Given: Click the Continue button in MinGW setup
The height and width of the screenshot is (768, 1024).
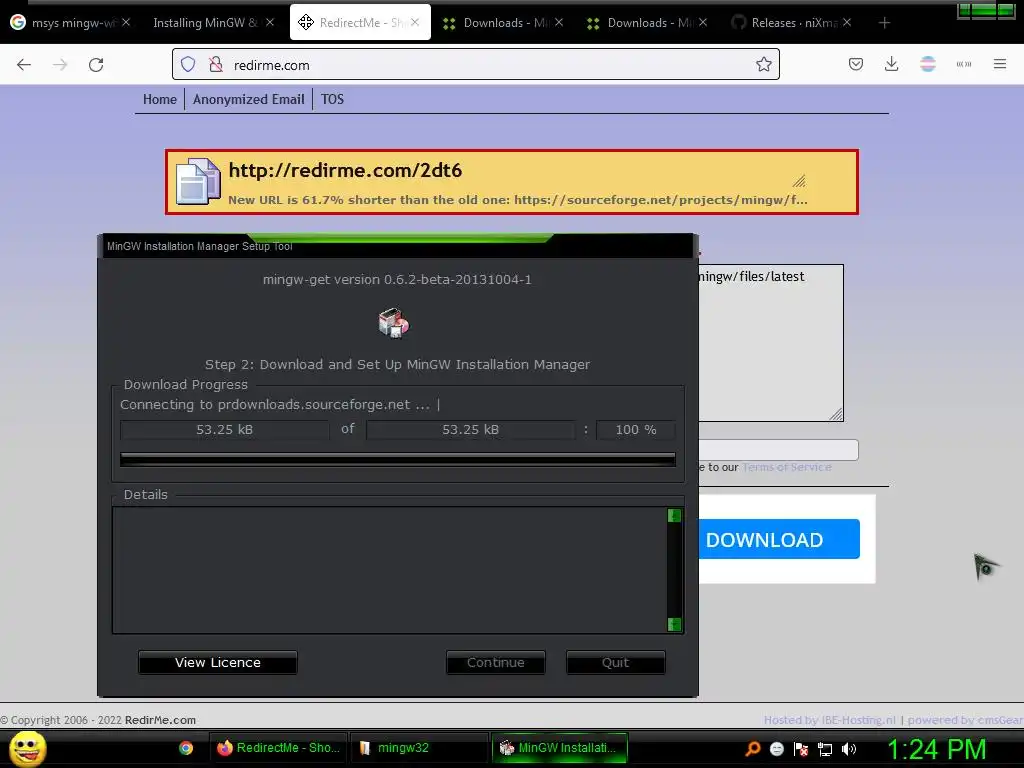Looking at the screenshot, I should tap(496, 662).
